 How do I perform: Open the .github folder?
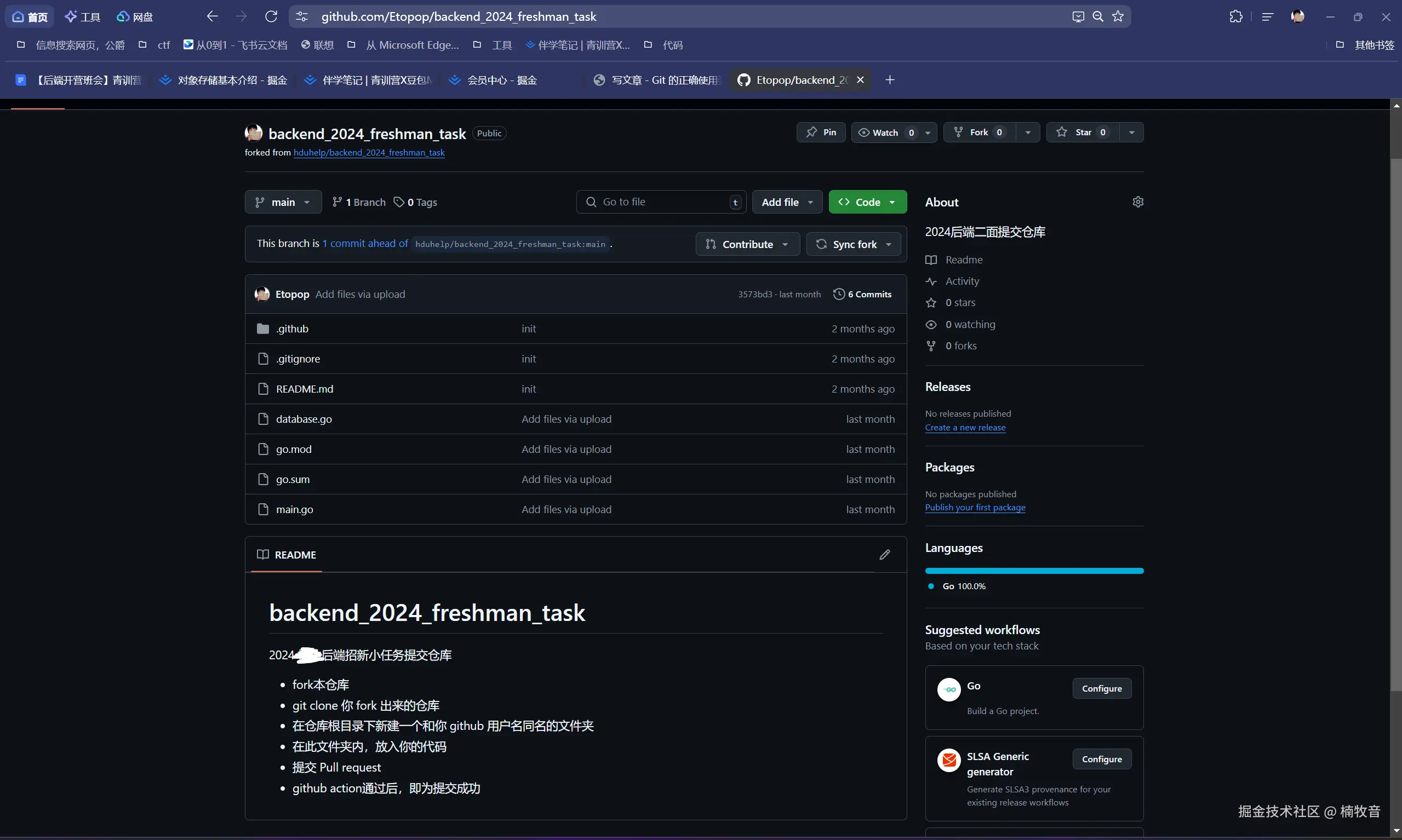point(292,329)
